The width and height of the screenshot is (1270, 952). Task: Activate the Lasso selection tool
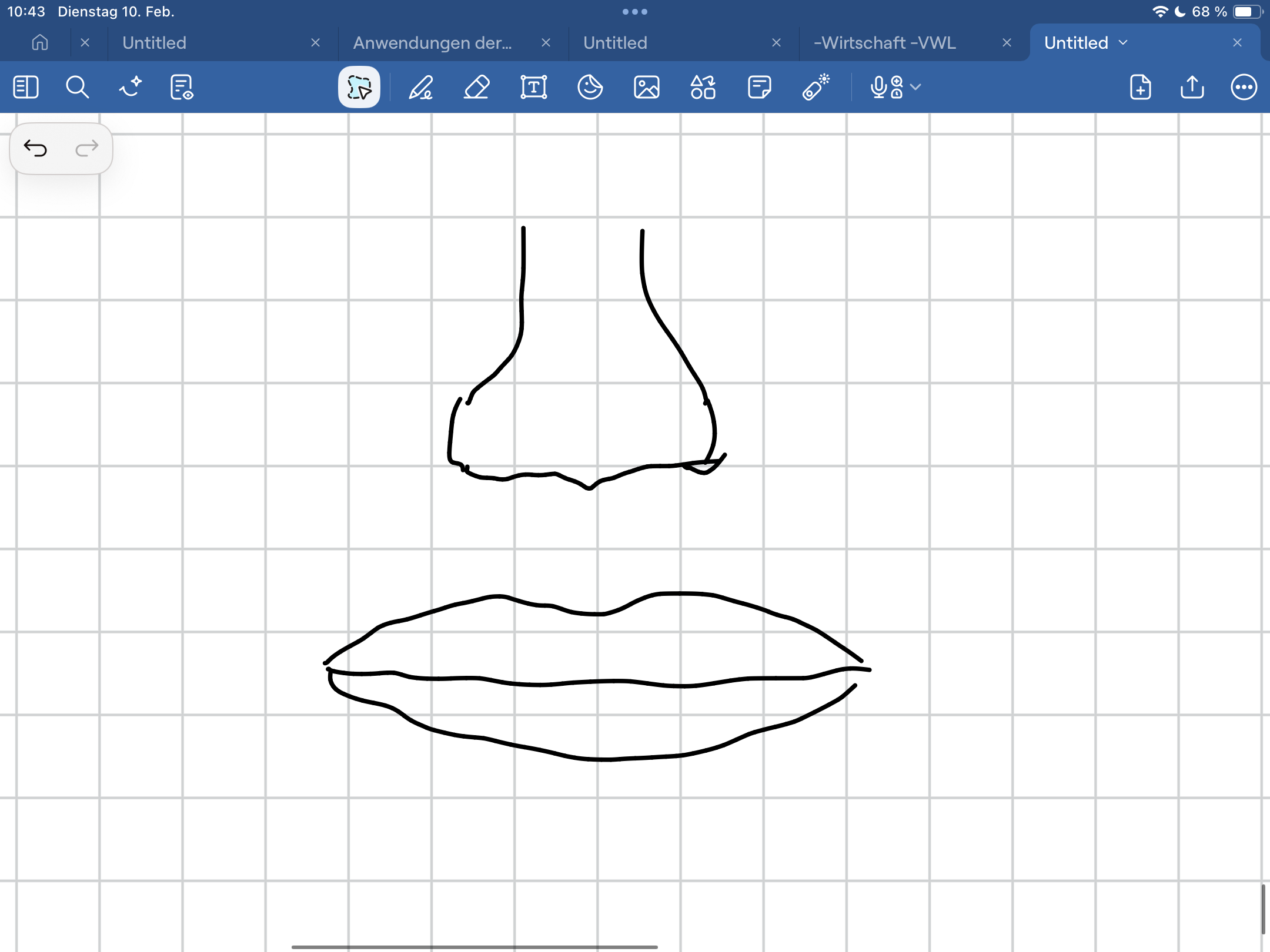359,88
